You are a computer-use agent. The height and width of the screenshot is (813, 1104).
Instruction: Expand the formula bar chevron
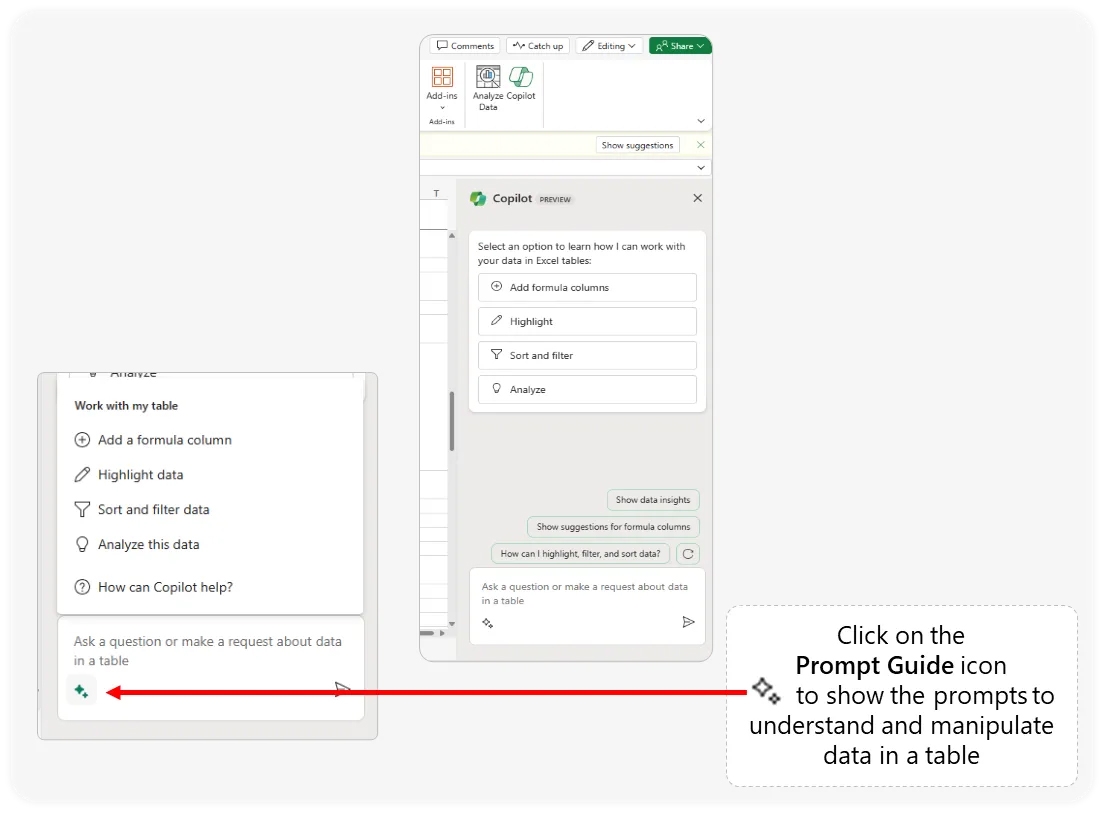[x=701, y=168]
